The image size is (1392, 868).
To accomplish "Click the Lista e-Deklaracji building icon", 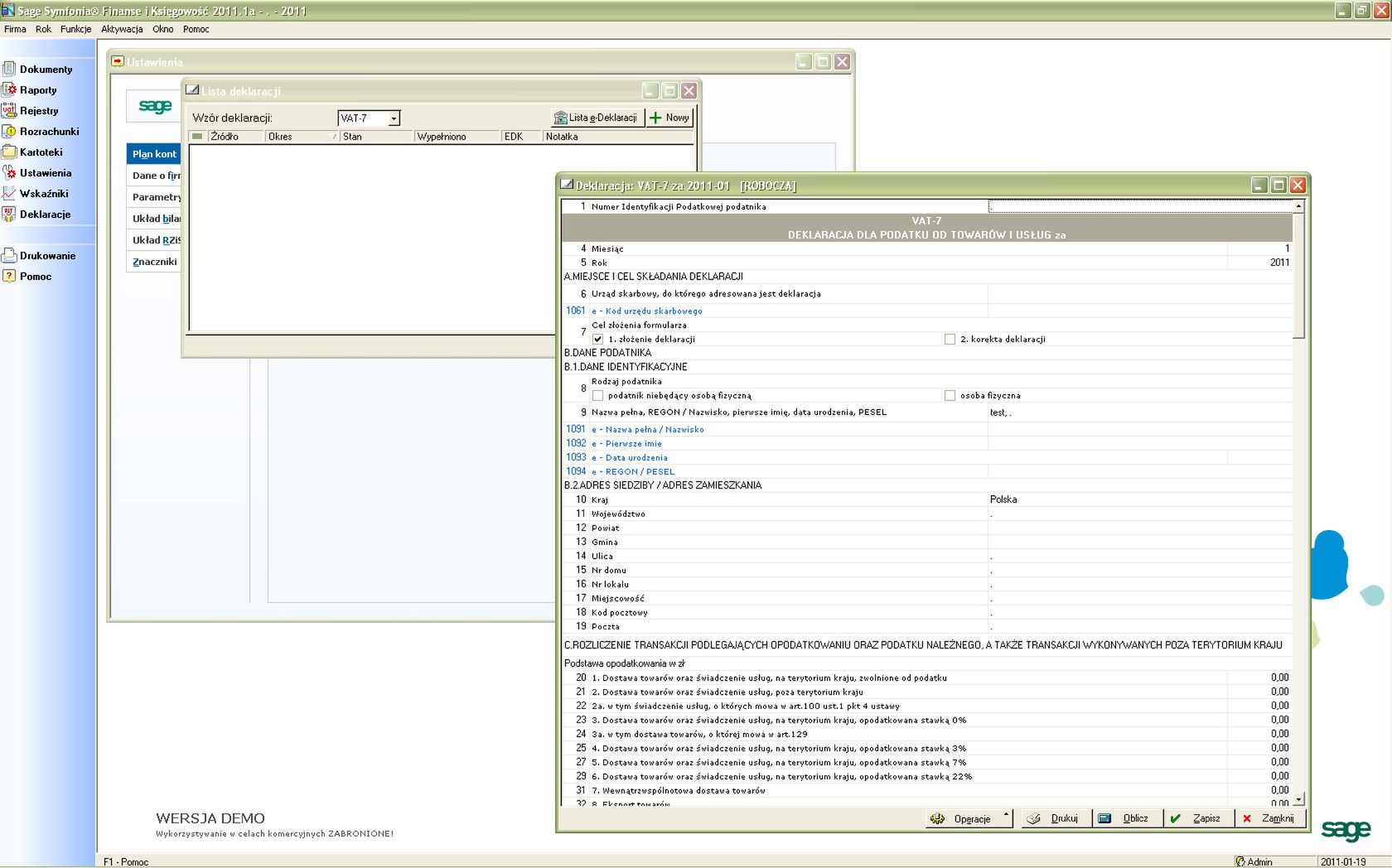I will 560,118.
